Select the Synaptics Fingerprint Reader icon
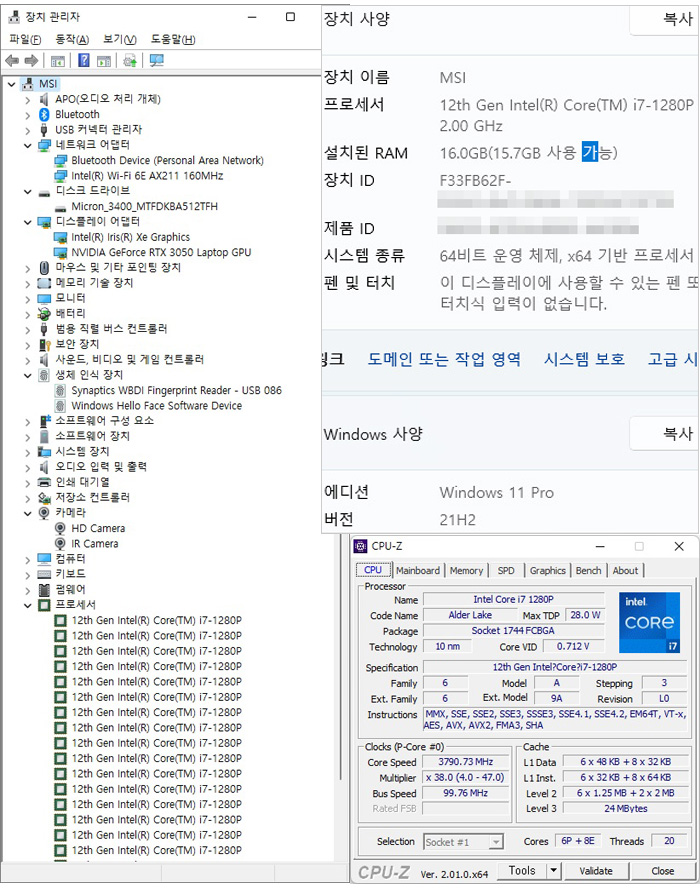 point(60,390)
